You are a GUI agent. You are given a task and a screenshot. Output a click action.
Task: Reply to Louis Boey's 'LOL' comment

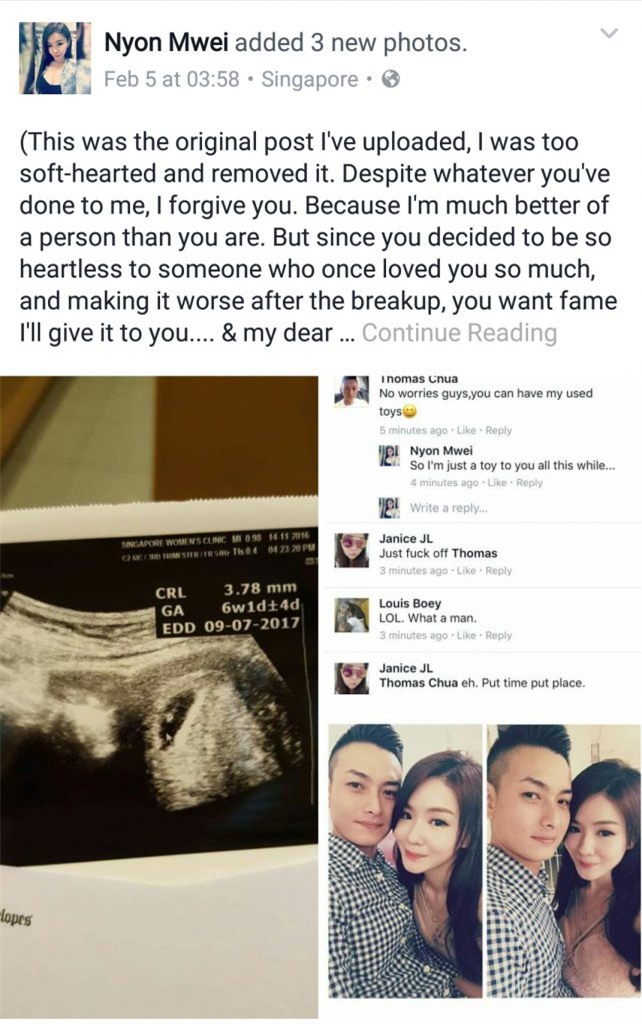(x=498, y=635)
